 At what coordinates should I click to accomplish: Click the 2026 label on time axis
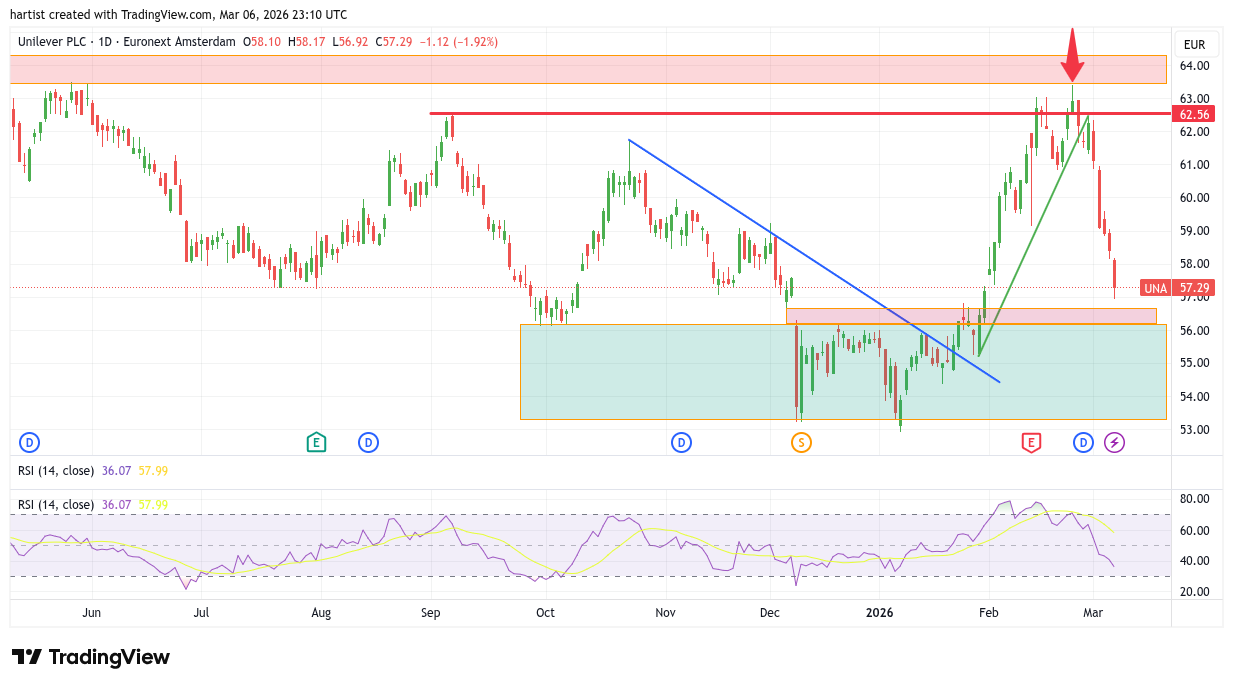pos(879,612)
